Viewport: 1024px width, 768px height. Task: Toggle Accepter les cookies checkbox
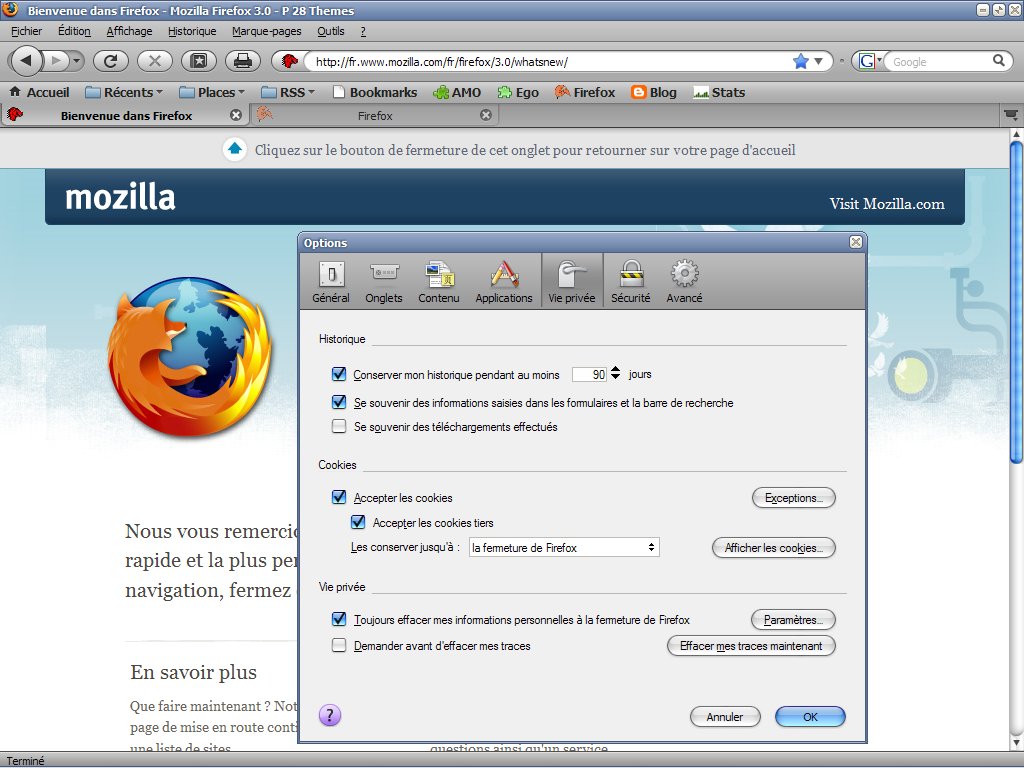(338, 497)
